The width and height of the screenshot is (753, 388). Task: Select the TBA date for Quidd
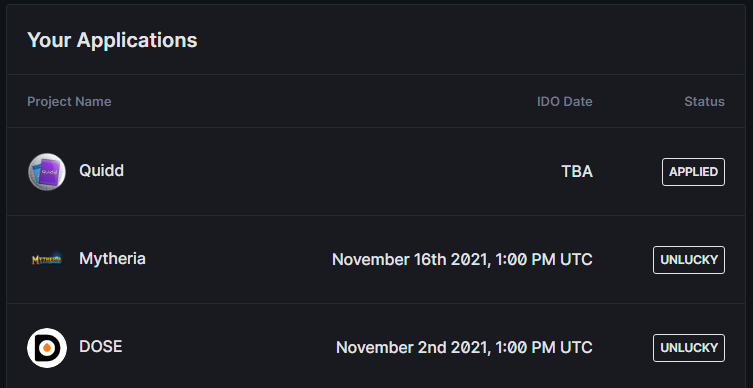coord(577,172)
